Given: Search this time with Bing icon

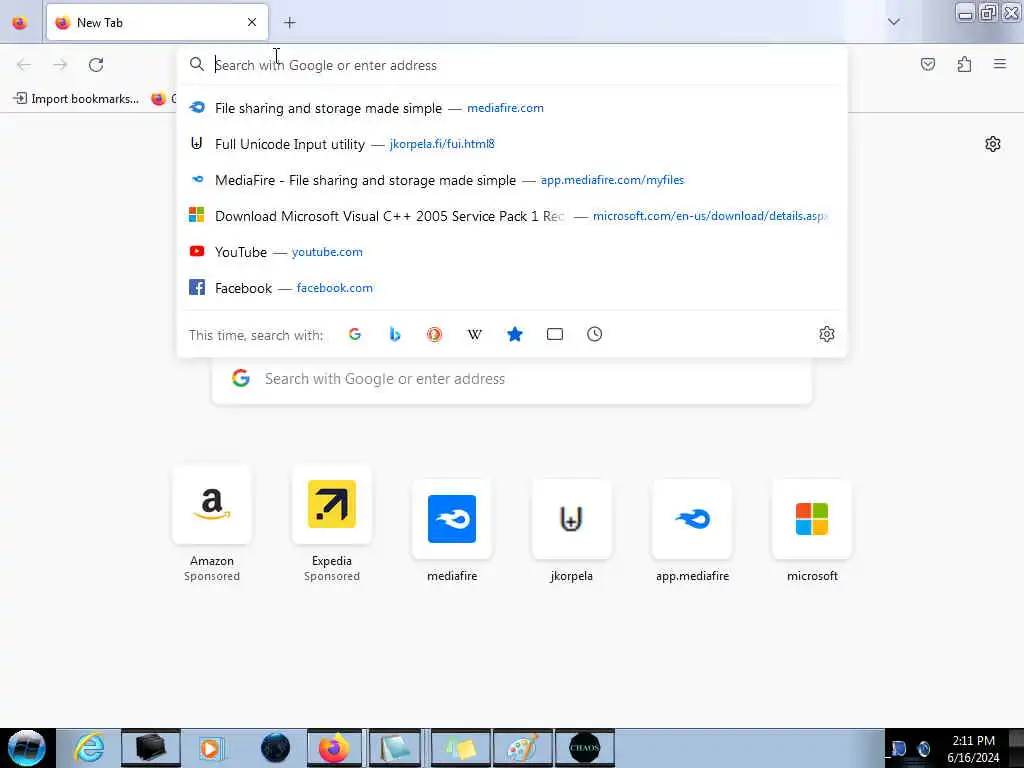Looking at the screenshot, I should pyautogui.click(x=394, y=334).
